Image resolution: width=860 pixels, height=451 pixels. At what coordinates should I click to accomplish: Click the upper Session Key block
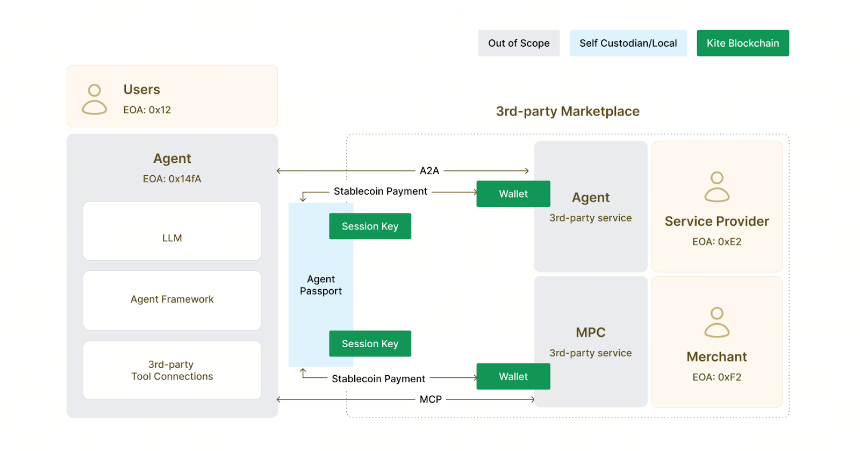370,226
